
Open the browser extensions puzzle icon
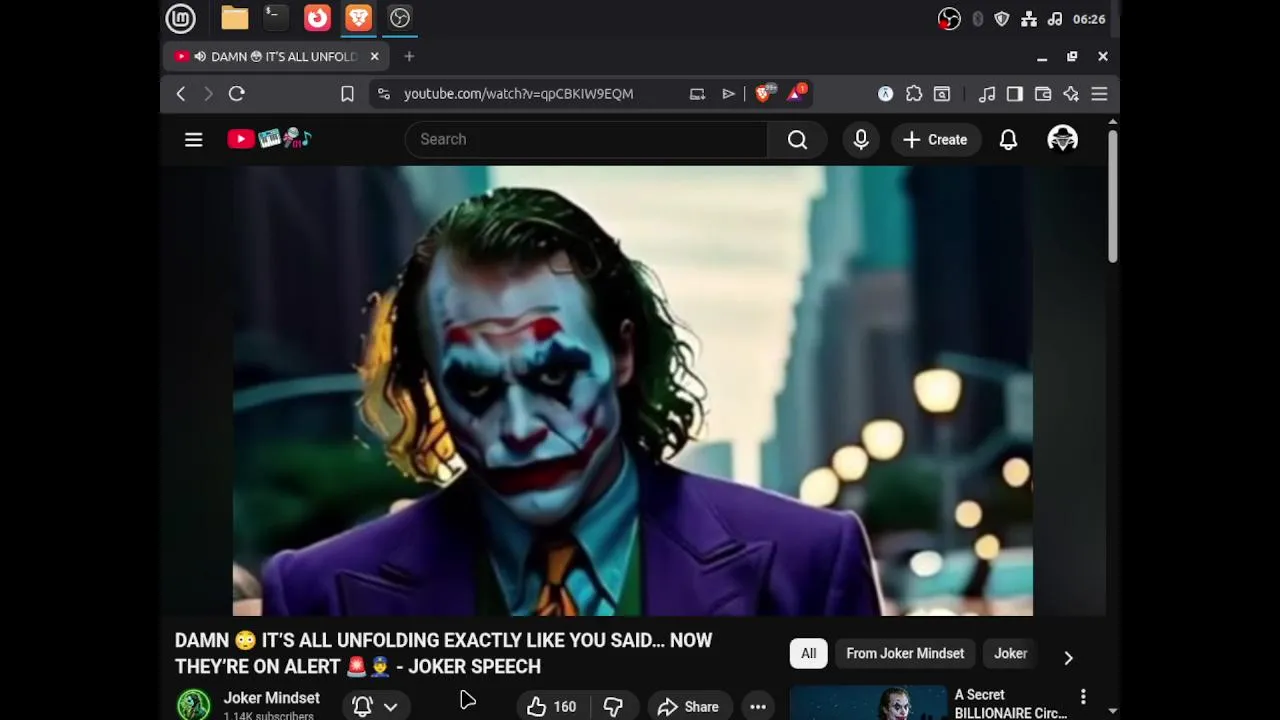click(x=914, y=94)
